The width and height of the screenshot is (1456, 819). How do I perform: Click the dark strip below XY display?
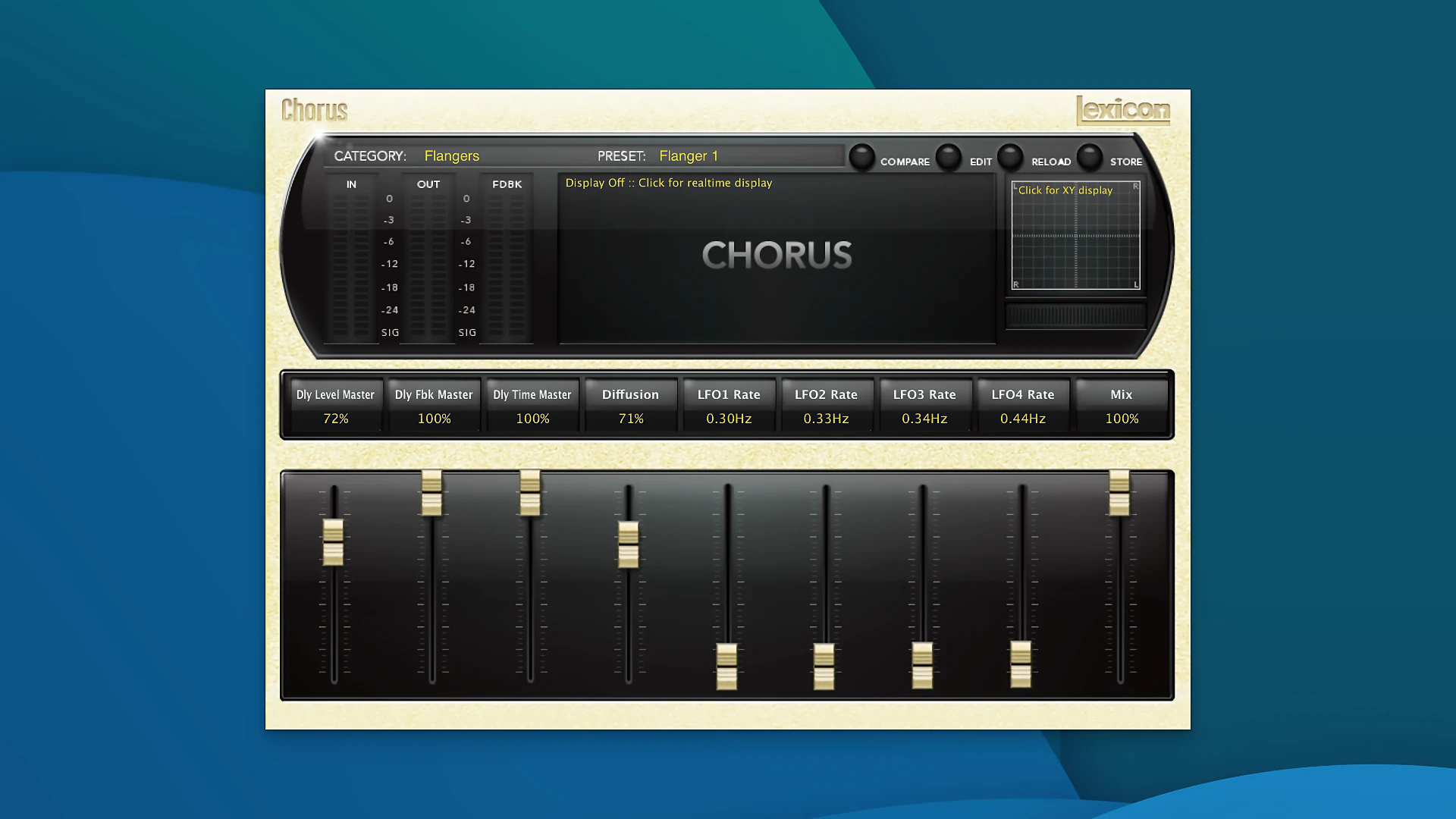1075,315
